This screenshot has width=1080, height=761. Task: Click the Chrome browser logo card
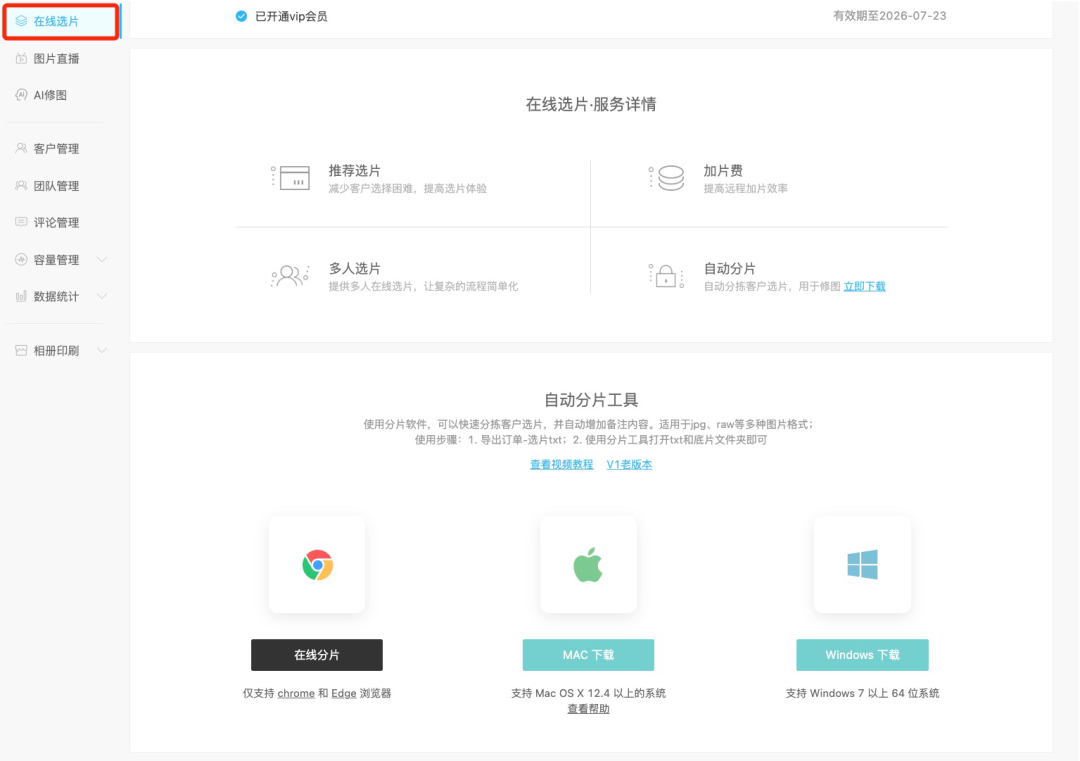coord(317,565)
